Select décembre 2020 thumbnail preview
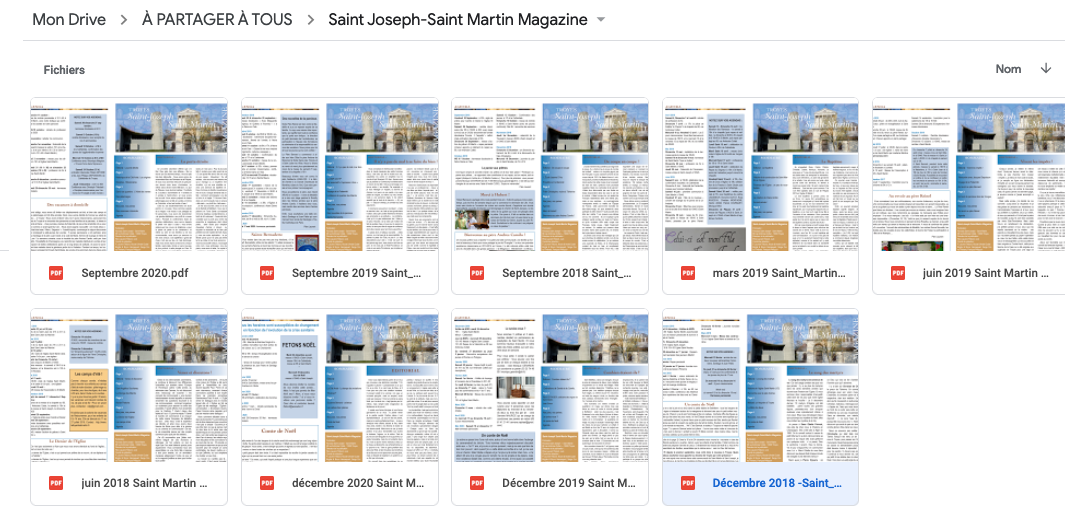The height and width of the screenshot is (531, 1065). (340, 385)
